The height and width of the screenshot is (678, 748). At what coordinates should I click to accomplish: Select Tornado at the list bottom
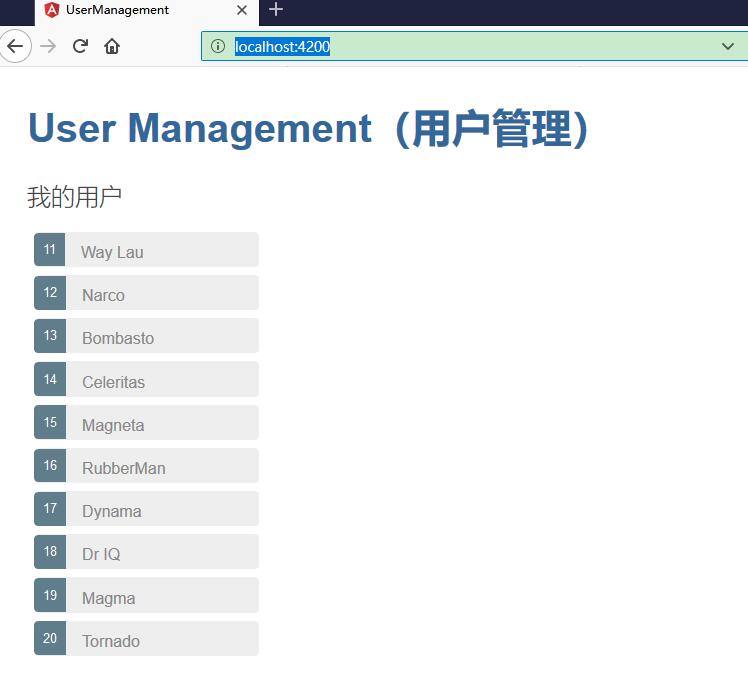click(x=146, y=639)
